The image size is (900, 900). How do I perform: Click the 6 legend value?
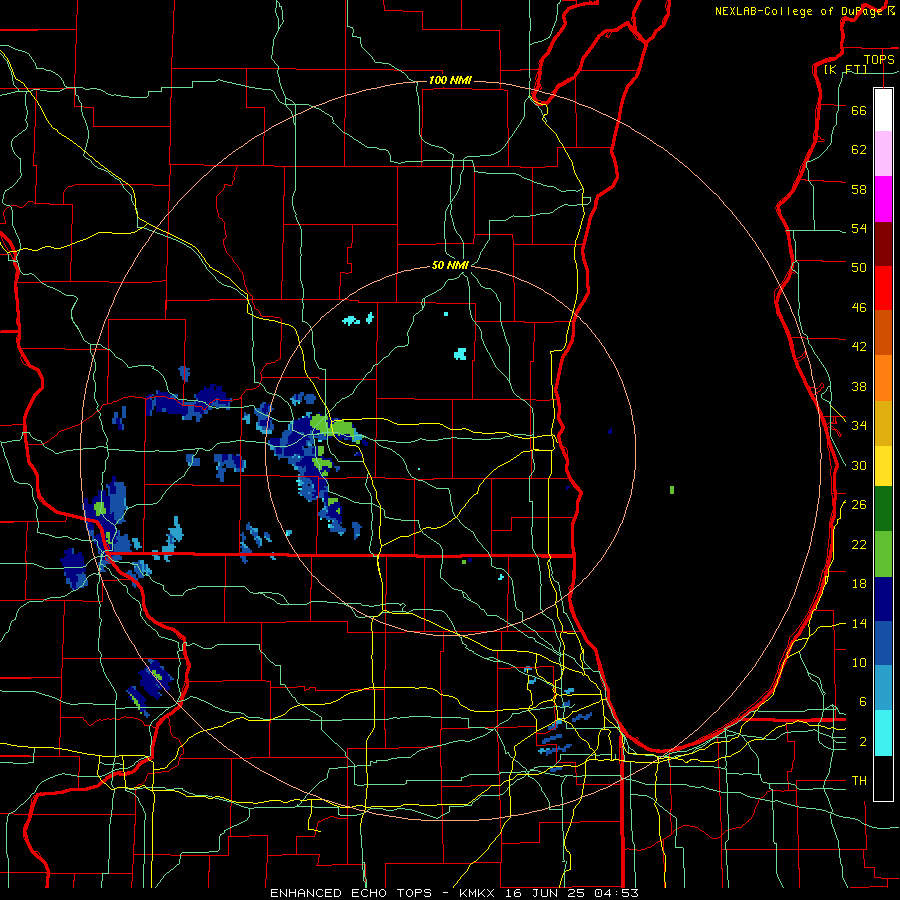click(x=862, y=702)
